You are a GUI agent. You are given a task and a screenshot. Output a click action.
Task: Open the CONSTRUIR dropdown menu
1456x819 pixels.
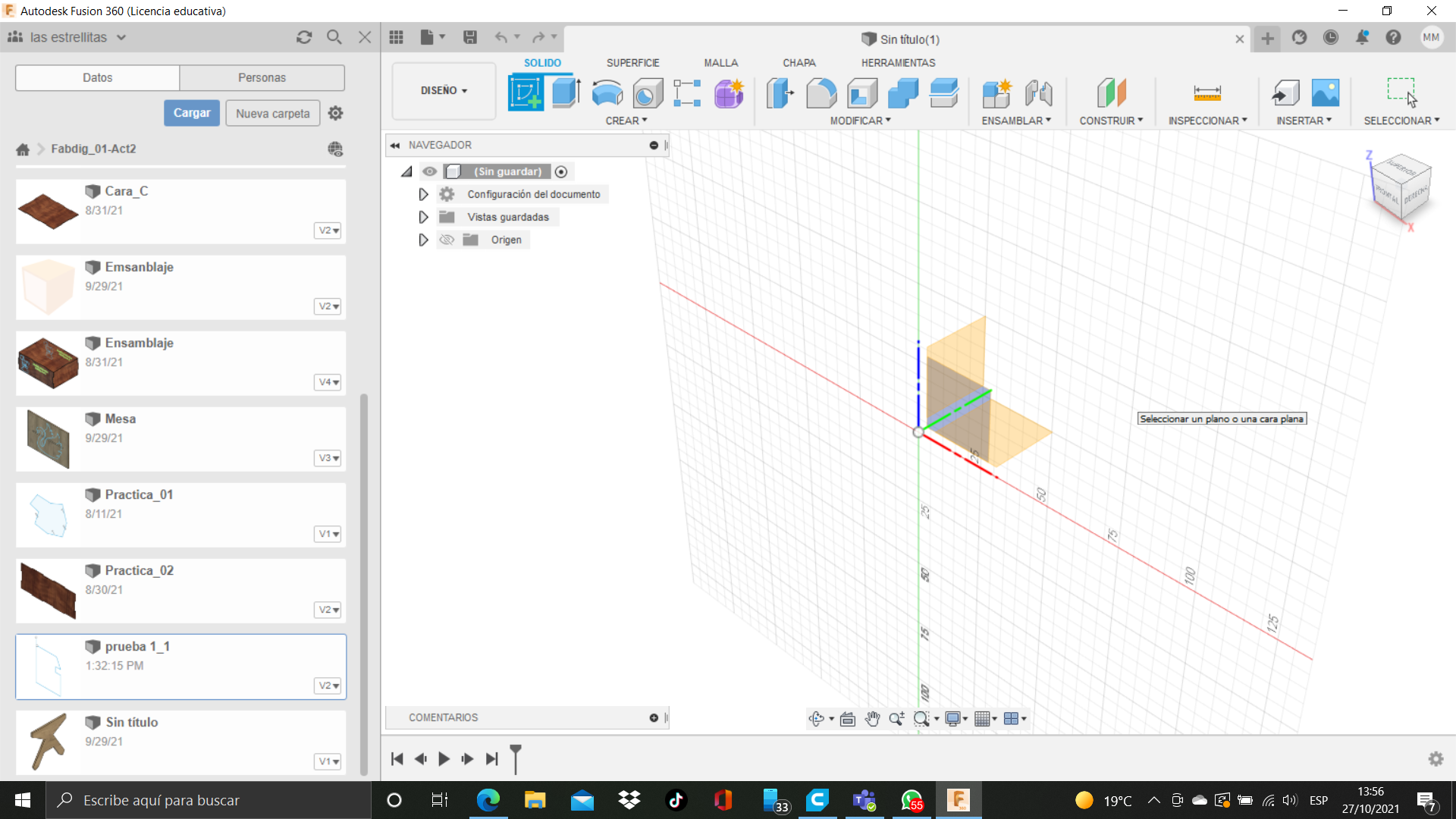click(1111, 121)
